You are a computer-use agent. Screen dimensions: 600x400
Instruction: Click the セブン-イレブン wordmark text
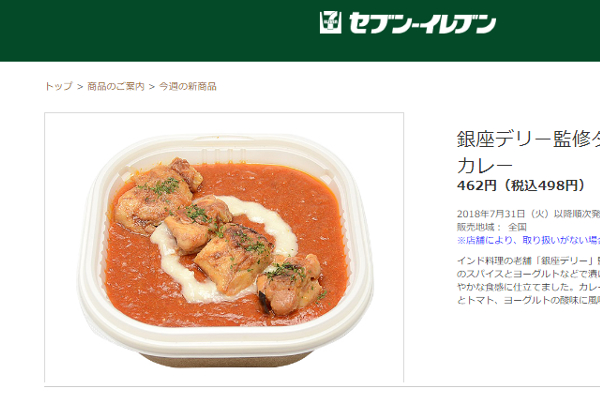(x=422, y=23)
